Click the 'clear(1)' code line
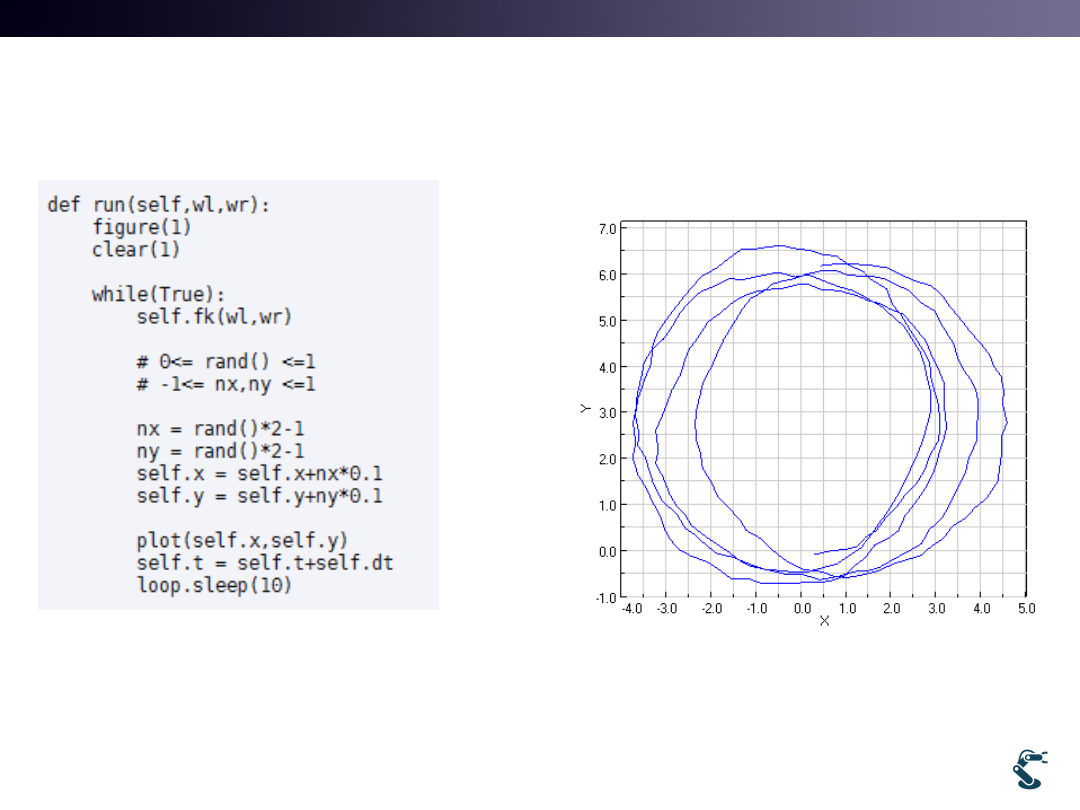Image resolution: width=1080 pixels, height=810 pixels. (136, 249)
